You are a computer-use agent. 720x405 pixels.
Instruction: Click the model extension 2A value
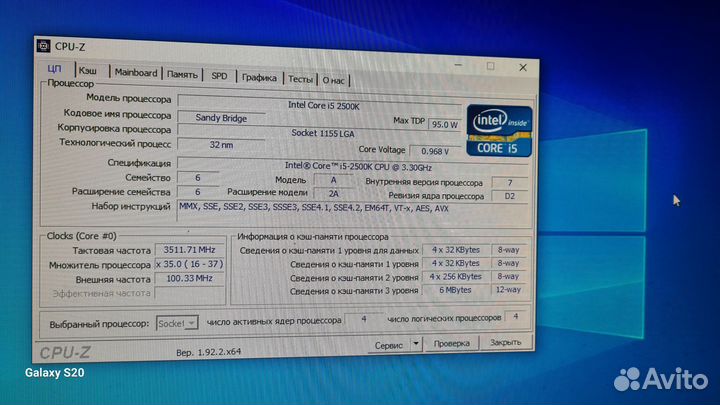[x=334, y=194]
